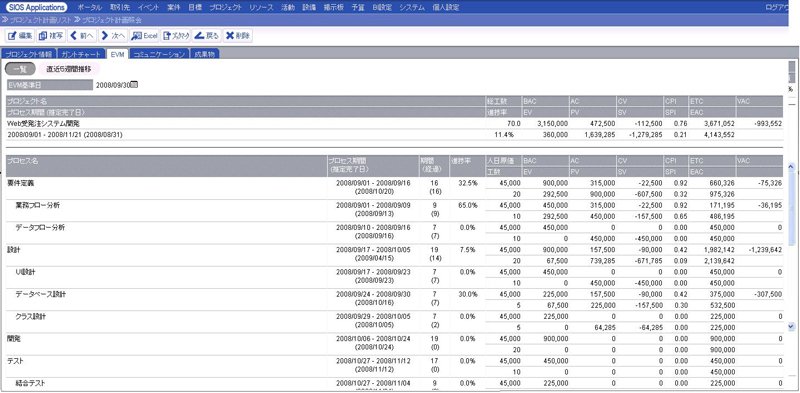The width and height of the screenshot is (800, 393).
Task: Open the リソース menu
Action: pyautogui.click(x=262, y=8)
